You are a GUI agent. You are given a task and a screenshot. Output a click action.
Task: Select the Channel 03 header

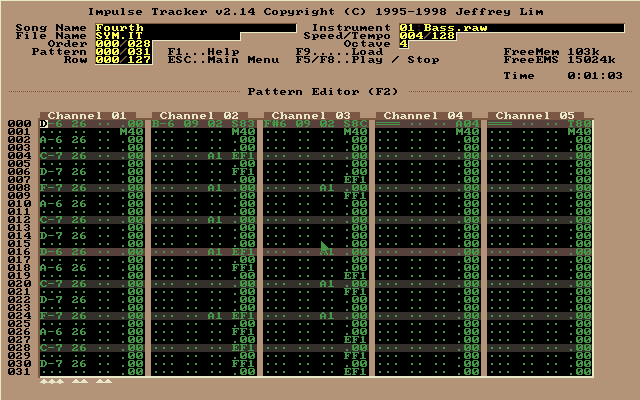click(x=311, y=116)
